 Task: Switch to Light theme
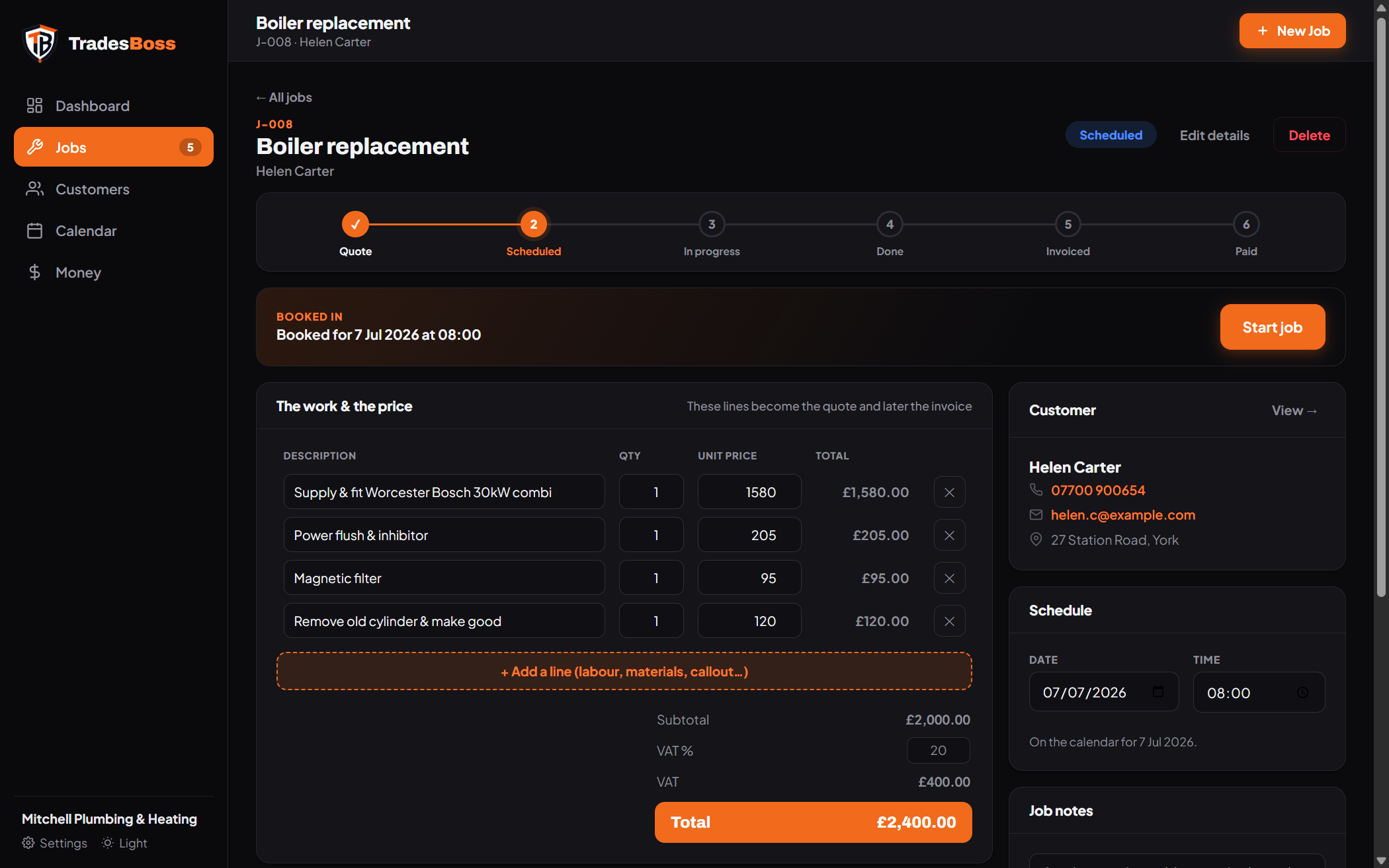(x=124, y=843)
